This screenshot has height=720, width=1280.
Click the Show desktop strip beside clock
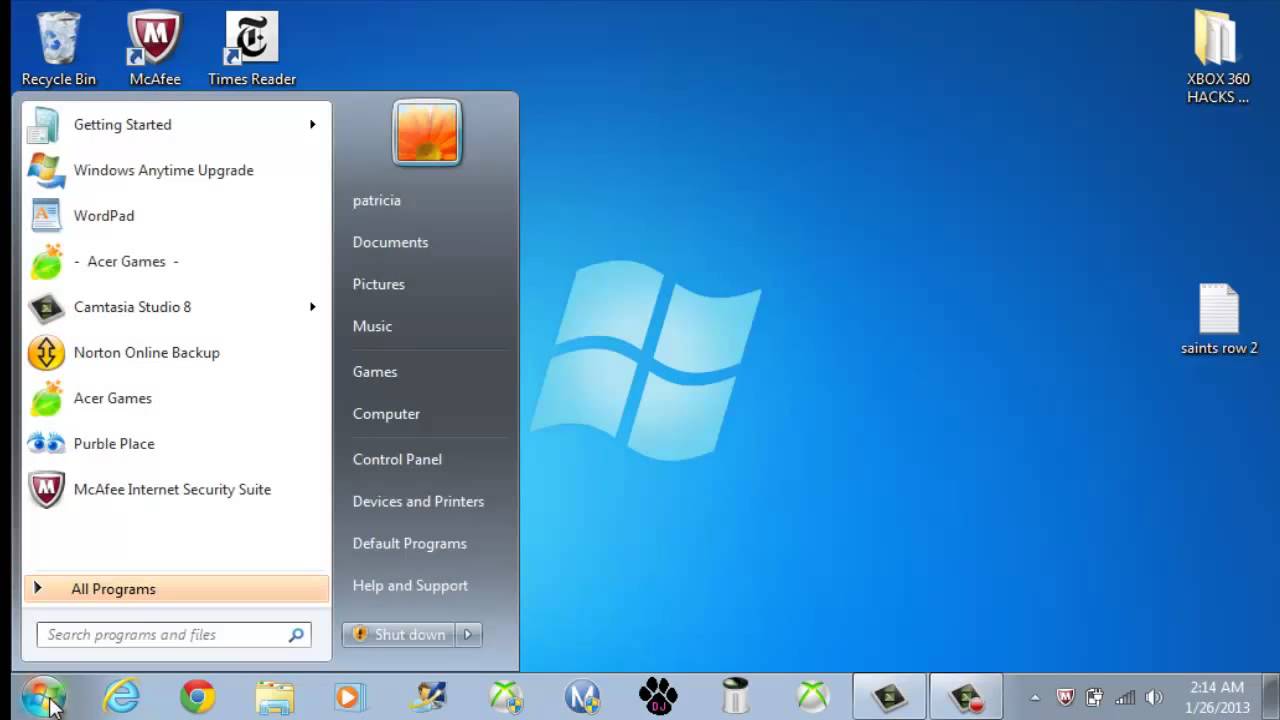pyautogui.click(x=1272, y=697)
